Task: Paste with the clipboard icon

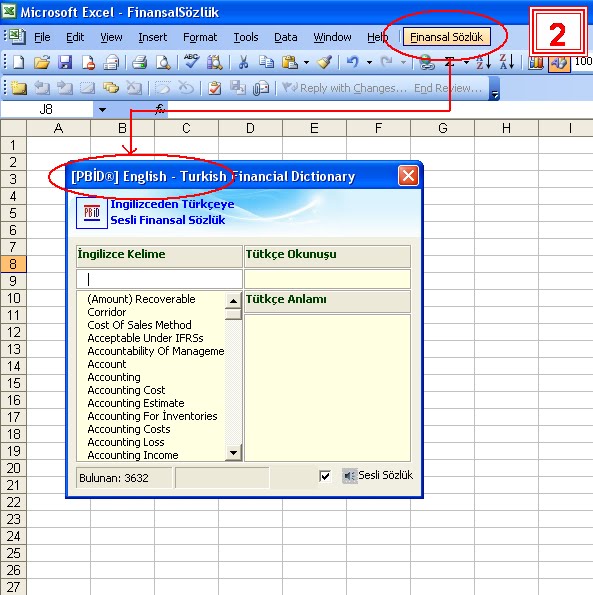Action: click(x=290, y=62)
